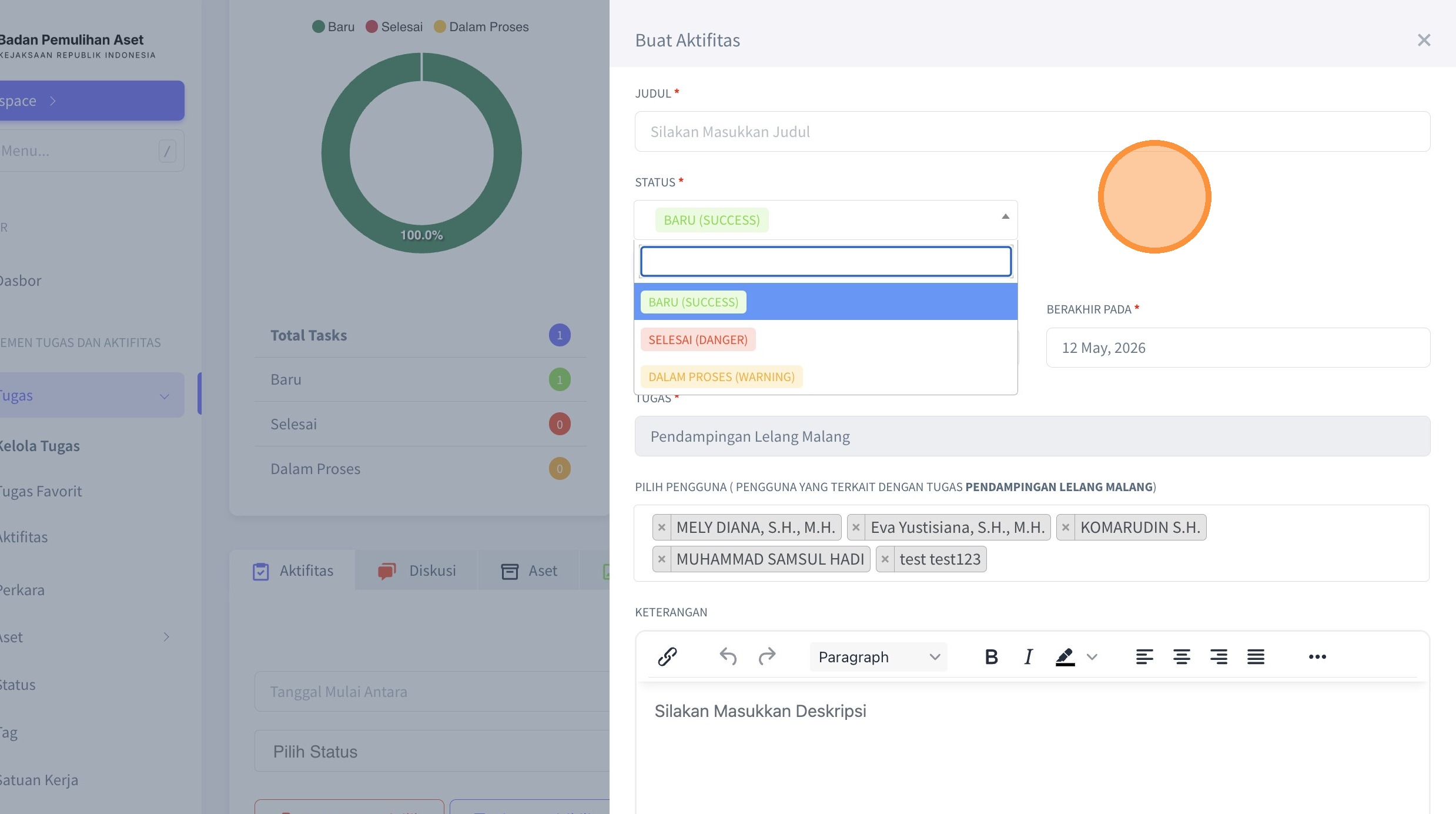Open Perkara in sidebar

pos(22,590)
